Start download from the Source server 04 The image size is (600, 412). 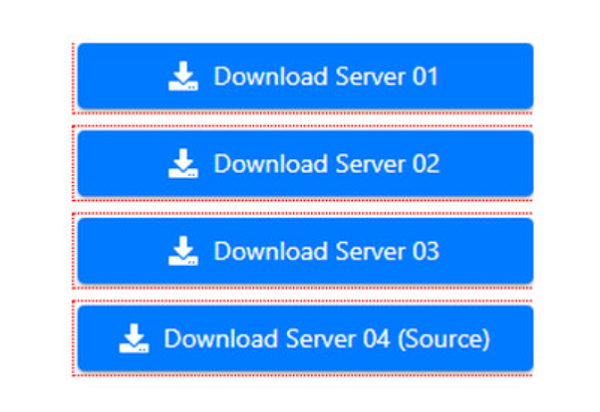point(305,339)
